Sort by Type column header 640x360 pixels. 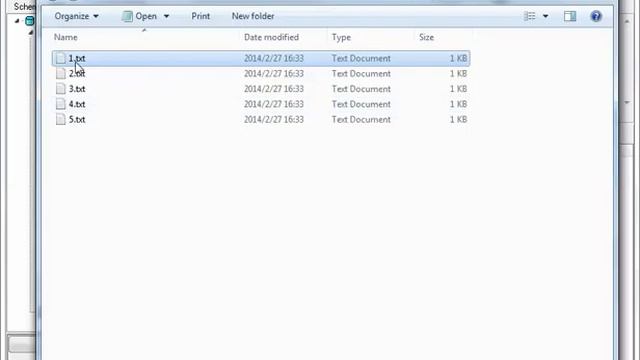(341, 37)
